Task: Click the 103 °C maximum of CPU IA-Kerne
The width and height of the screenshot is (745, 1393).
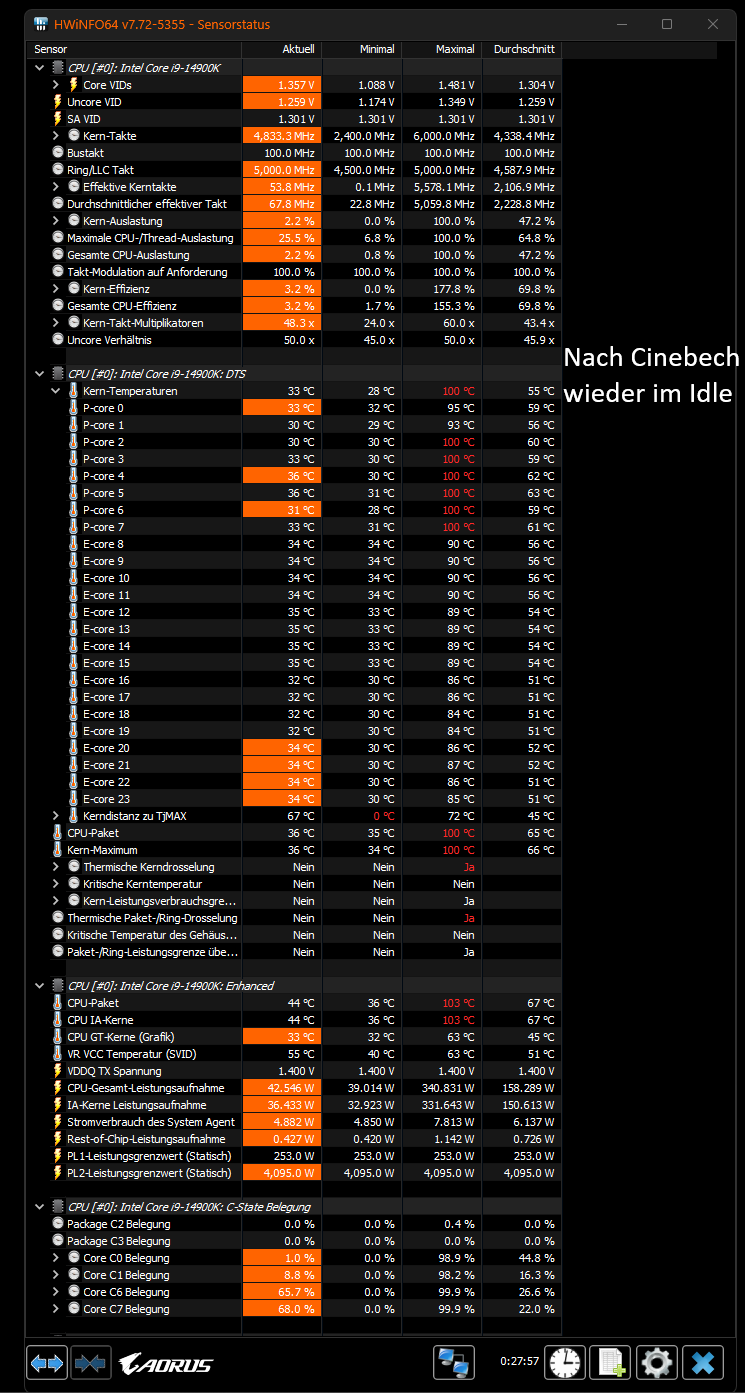Action: tap(460, 1020)
